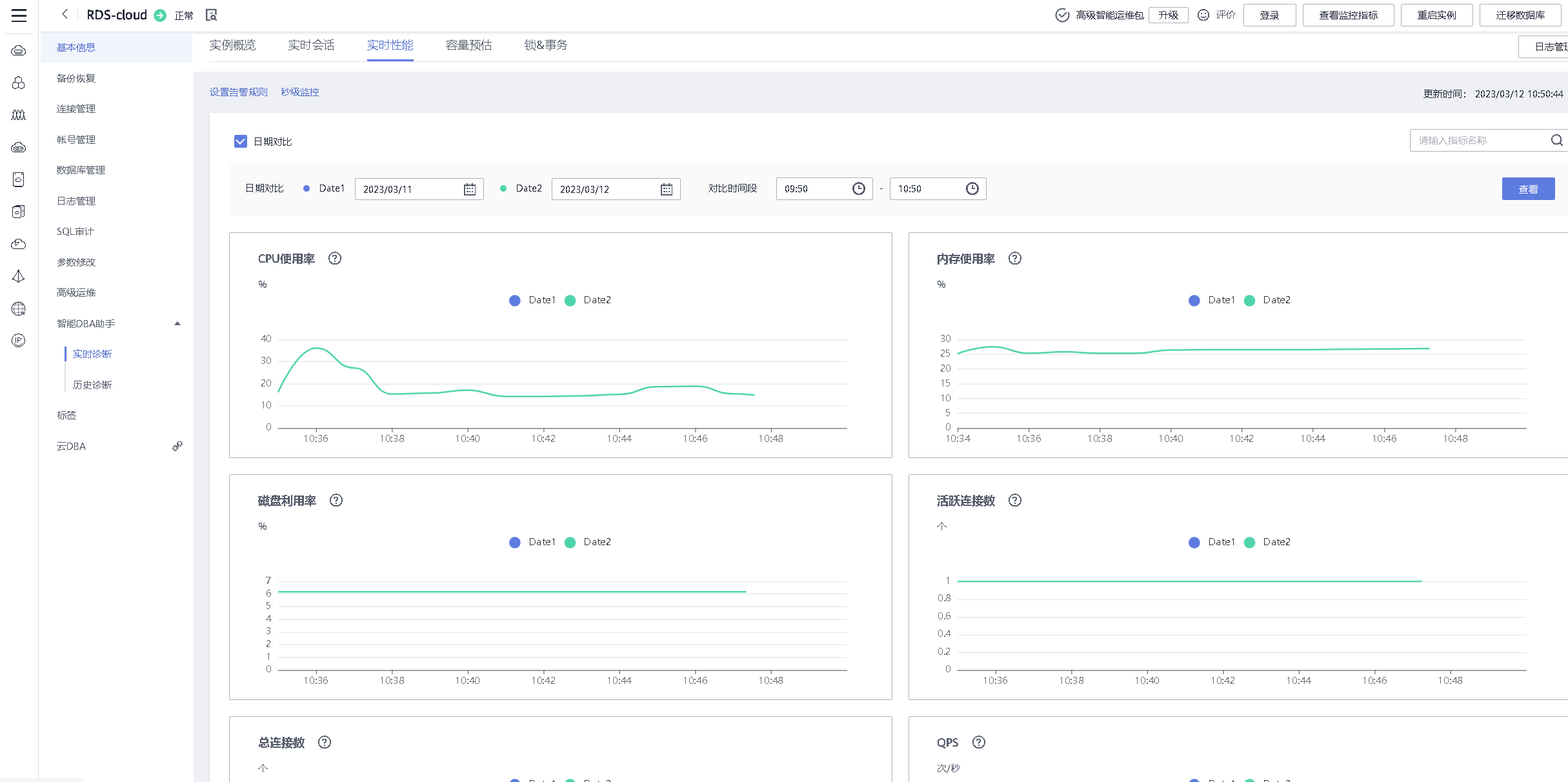Uncheck the 日期对比 checkbox
The height and width of the screenshot is (782, 1568).
pyautogui.click(x=241, y=141)
